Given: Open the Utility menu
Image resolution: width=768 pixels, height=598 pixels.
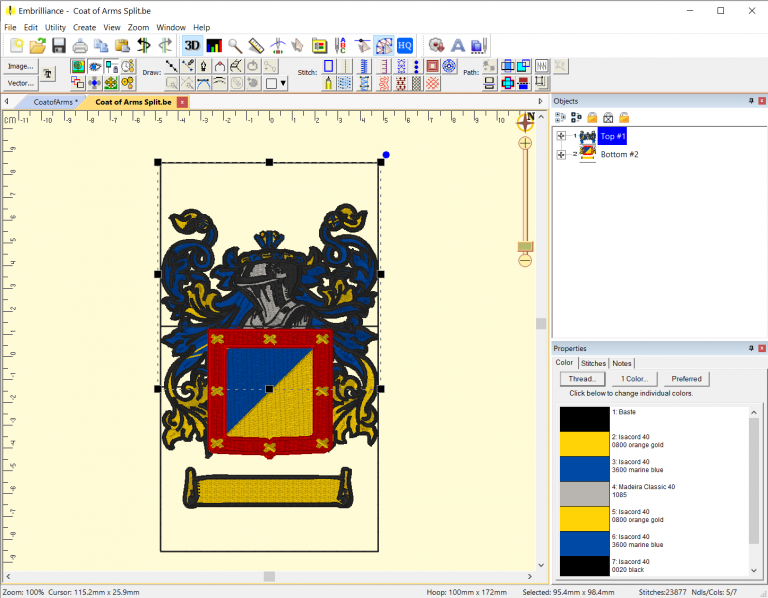Looking at the screenshot, I should (x=55, y=27).
